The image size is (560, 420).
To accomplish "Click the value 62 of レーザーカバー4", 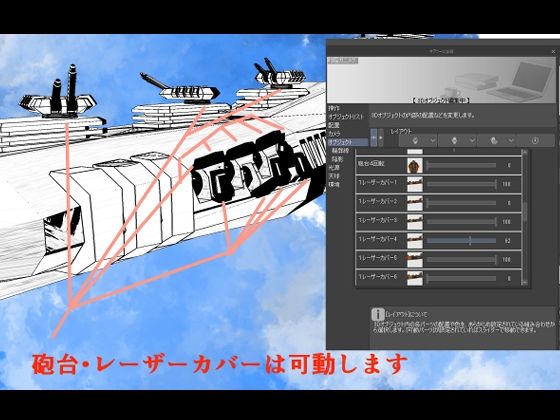I will pos(508,241).
